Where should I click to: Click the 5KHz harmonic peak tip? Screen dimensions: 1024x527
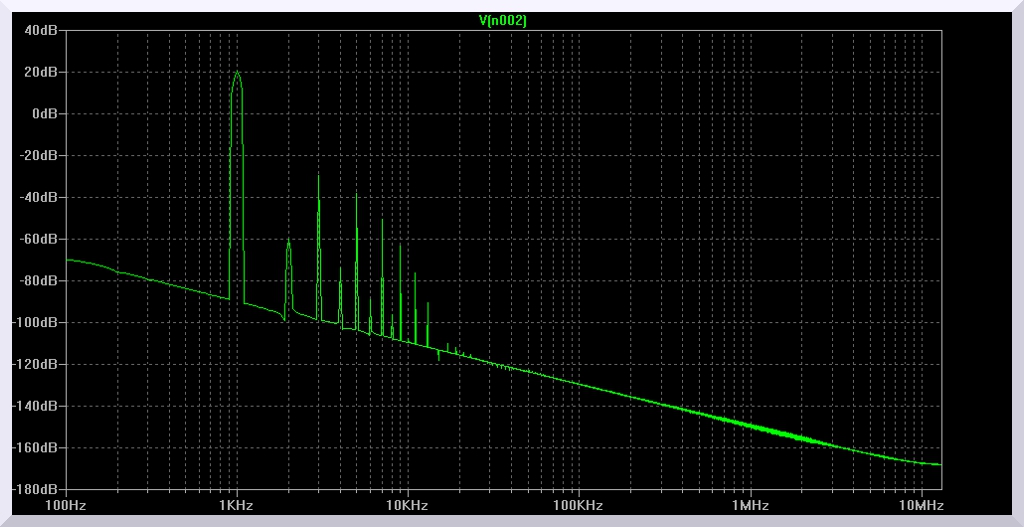point(356,193)
